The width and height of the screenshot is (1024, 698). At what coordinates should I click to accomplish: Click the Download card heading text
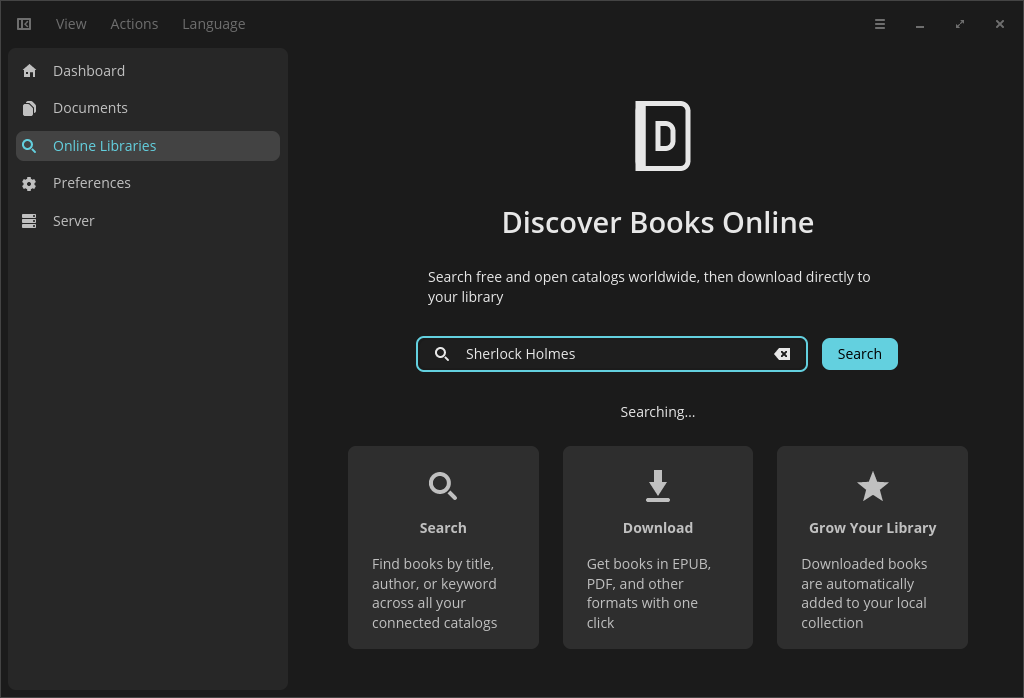[x=658, y=528]
